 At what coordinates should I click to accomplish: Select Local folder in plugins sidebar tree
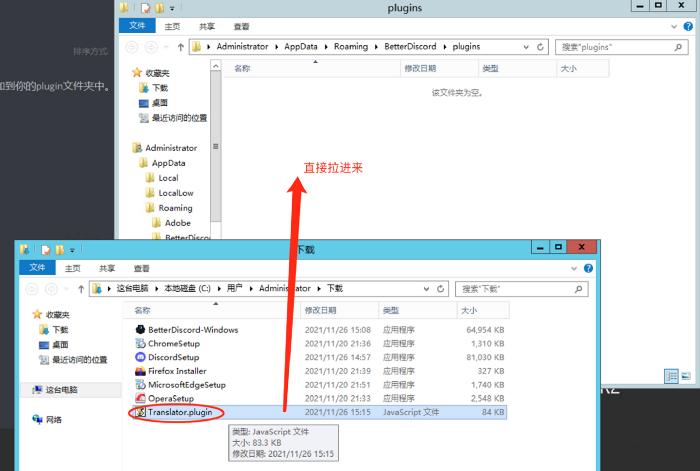tap(162, 178)
